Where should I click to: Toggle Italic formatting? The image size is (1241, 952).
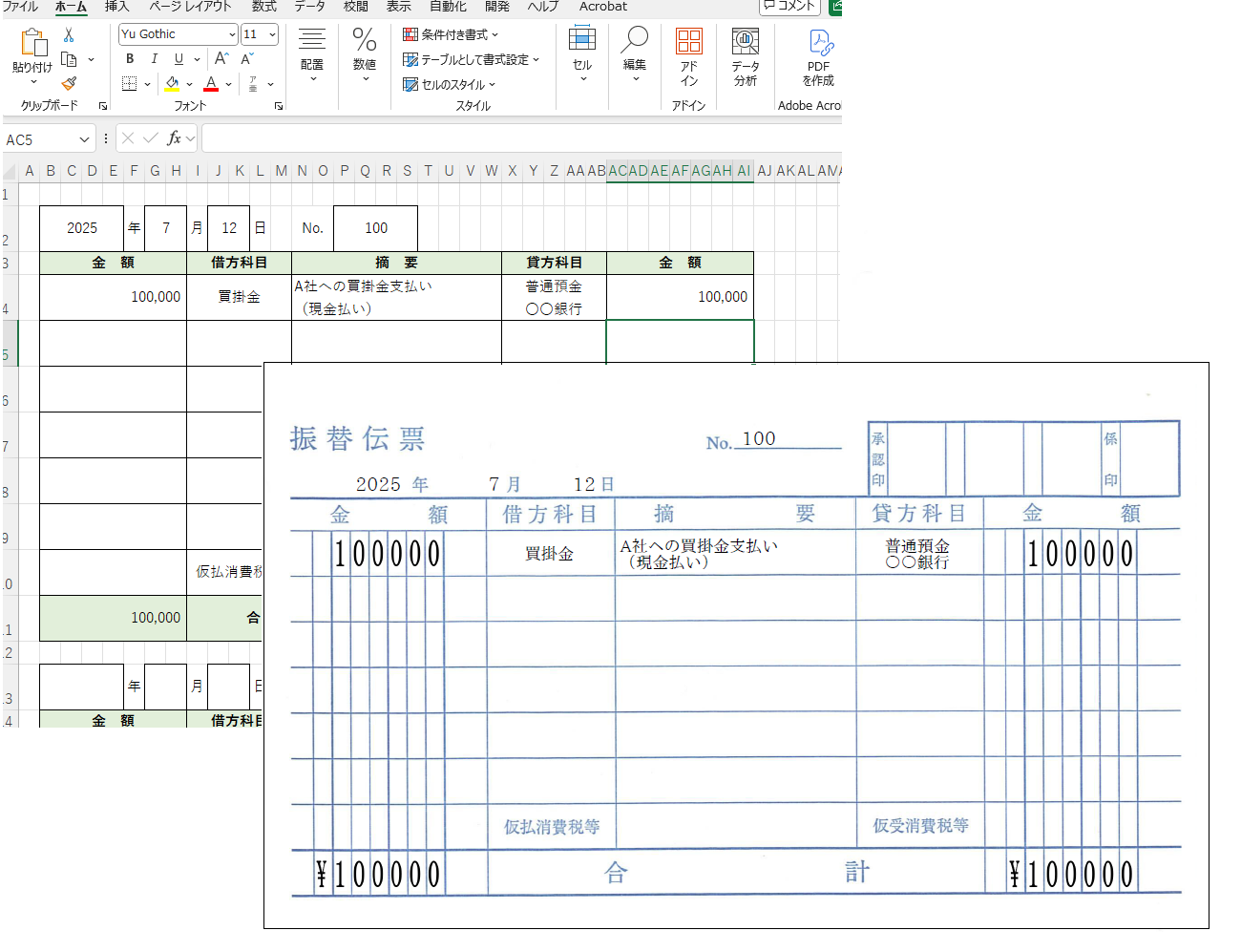point(155,59)
